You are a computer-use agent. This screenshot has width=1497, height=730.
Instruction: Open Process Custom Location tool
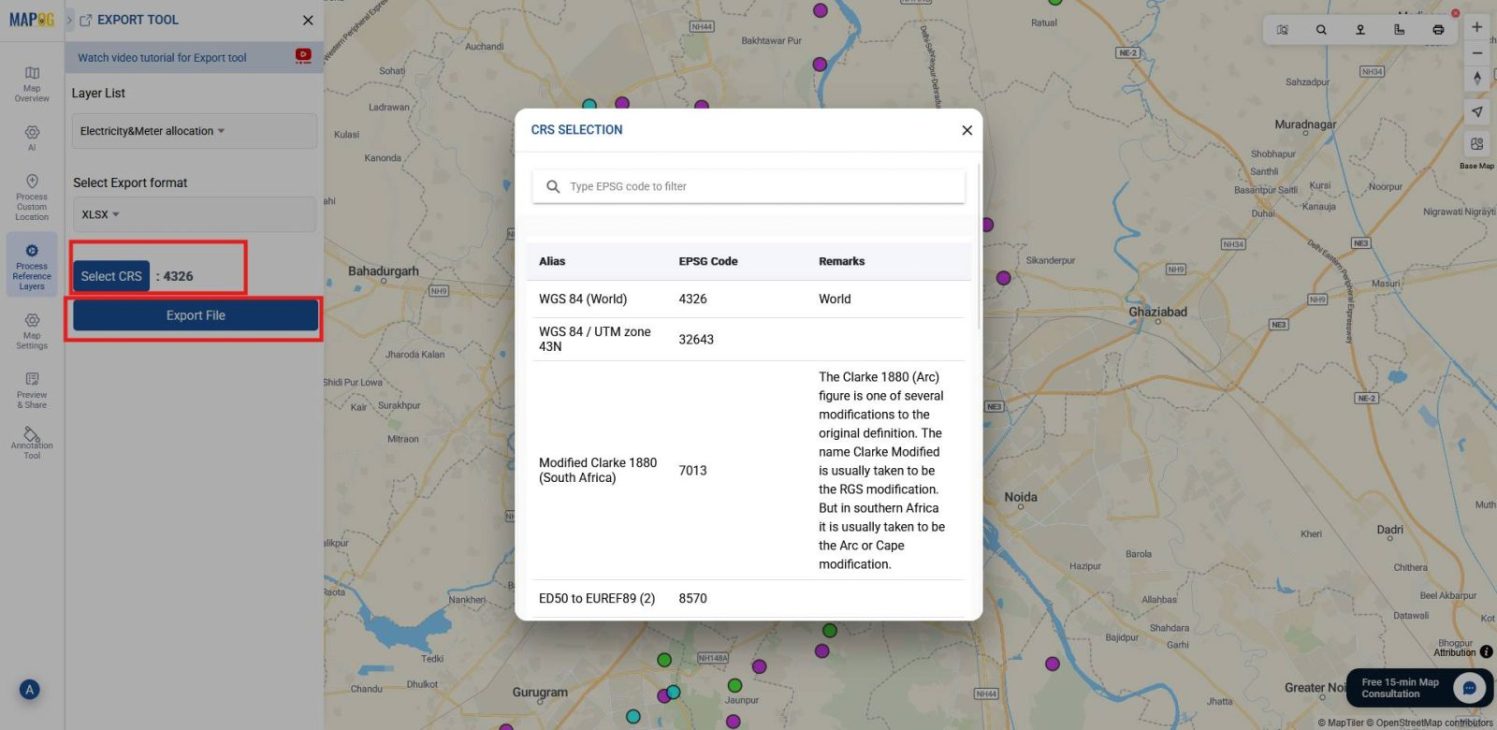tap(31, 198)
